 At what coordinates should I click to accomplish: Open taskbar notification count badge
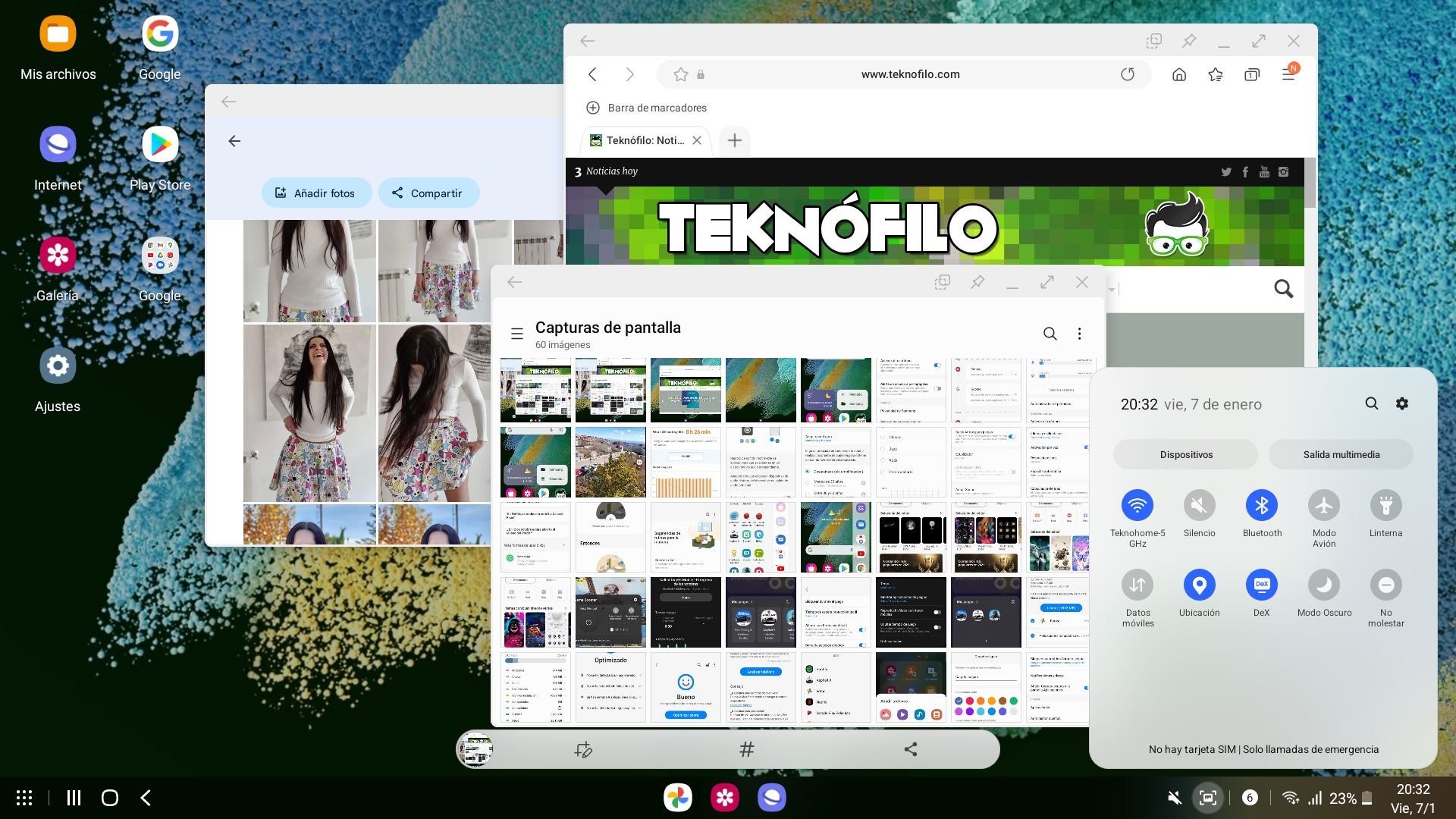1250,798
